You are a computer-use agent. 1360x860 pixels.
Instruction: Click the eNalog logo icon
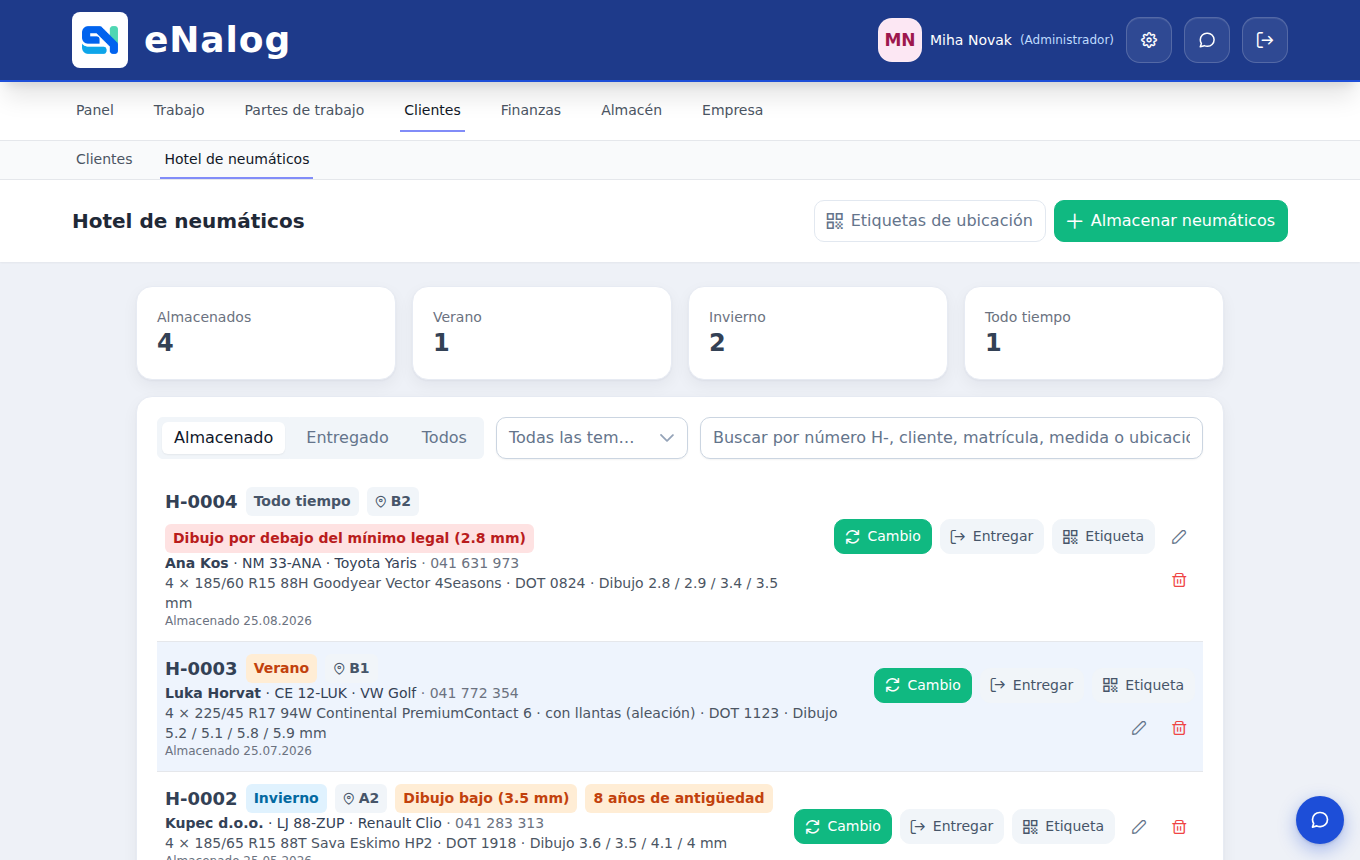[100, 40]
